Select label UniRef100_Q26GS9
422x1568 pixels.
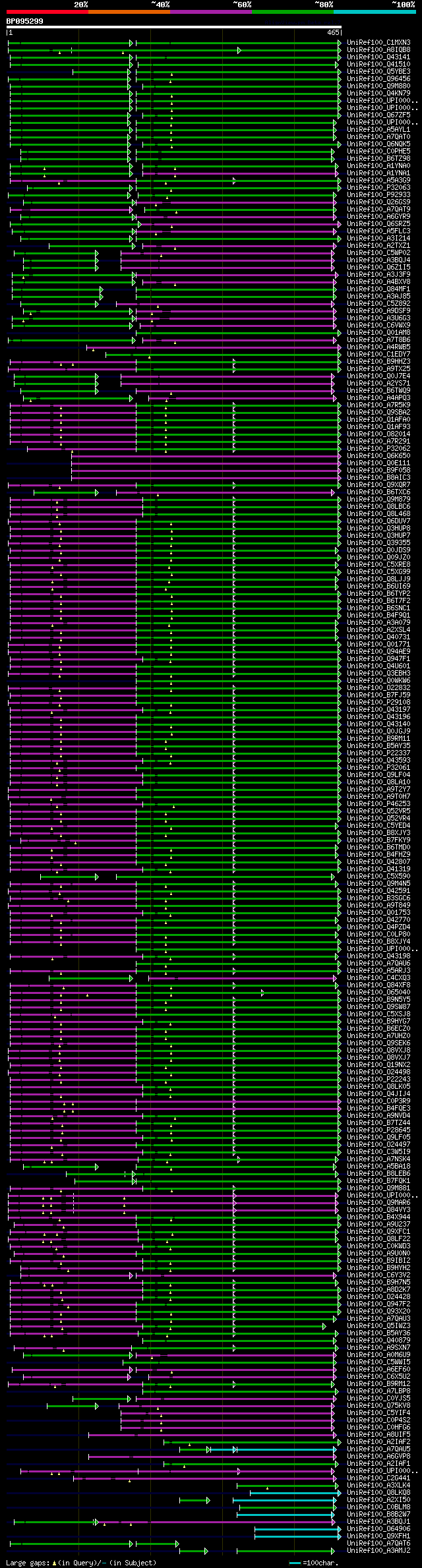click(378, 202)
